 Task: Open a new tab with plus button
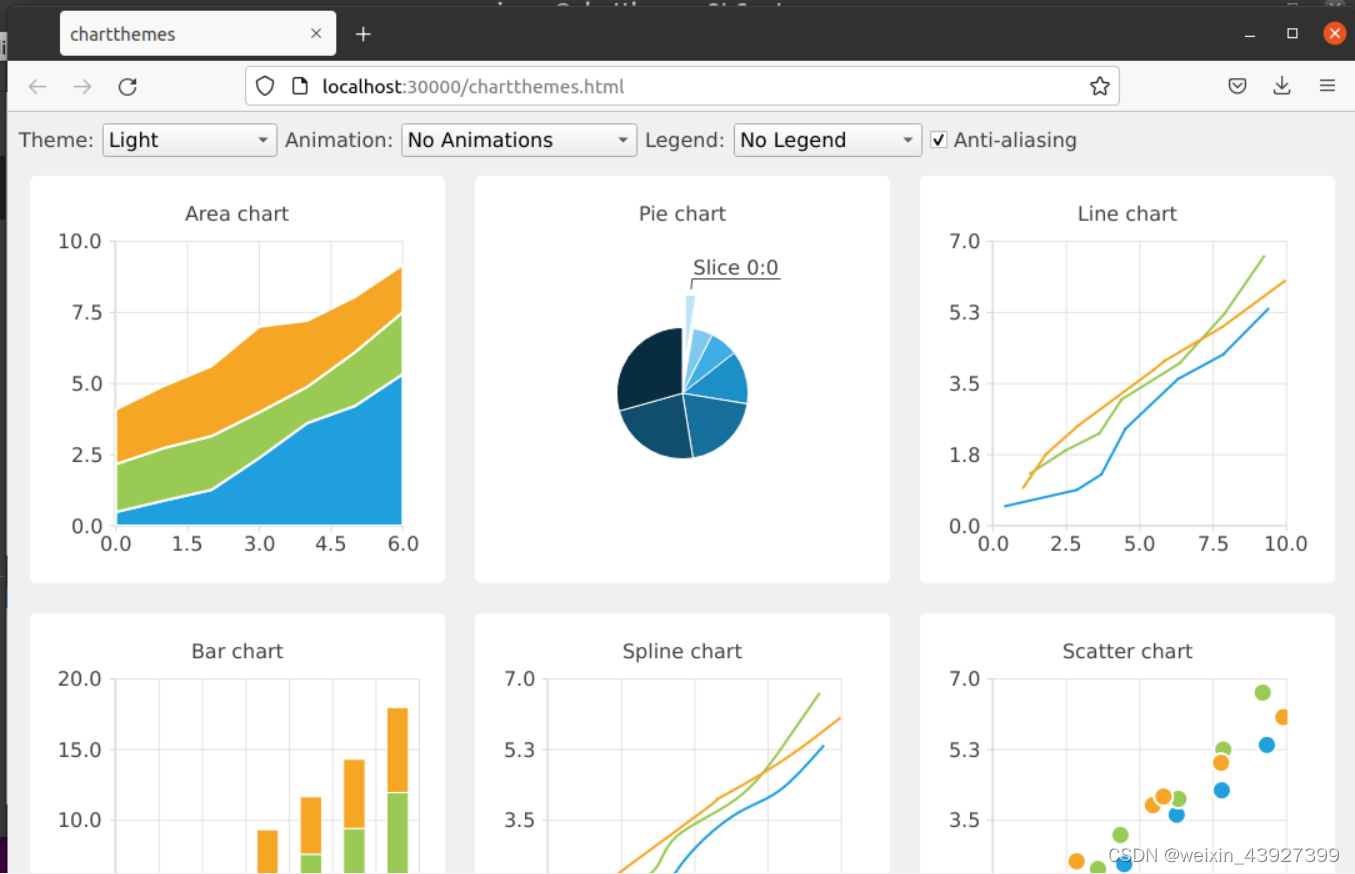click(363, 34)
